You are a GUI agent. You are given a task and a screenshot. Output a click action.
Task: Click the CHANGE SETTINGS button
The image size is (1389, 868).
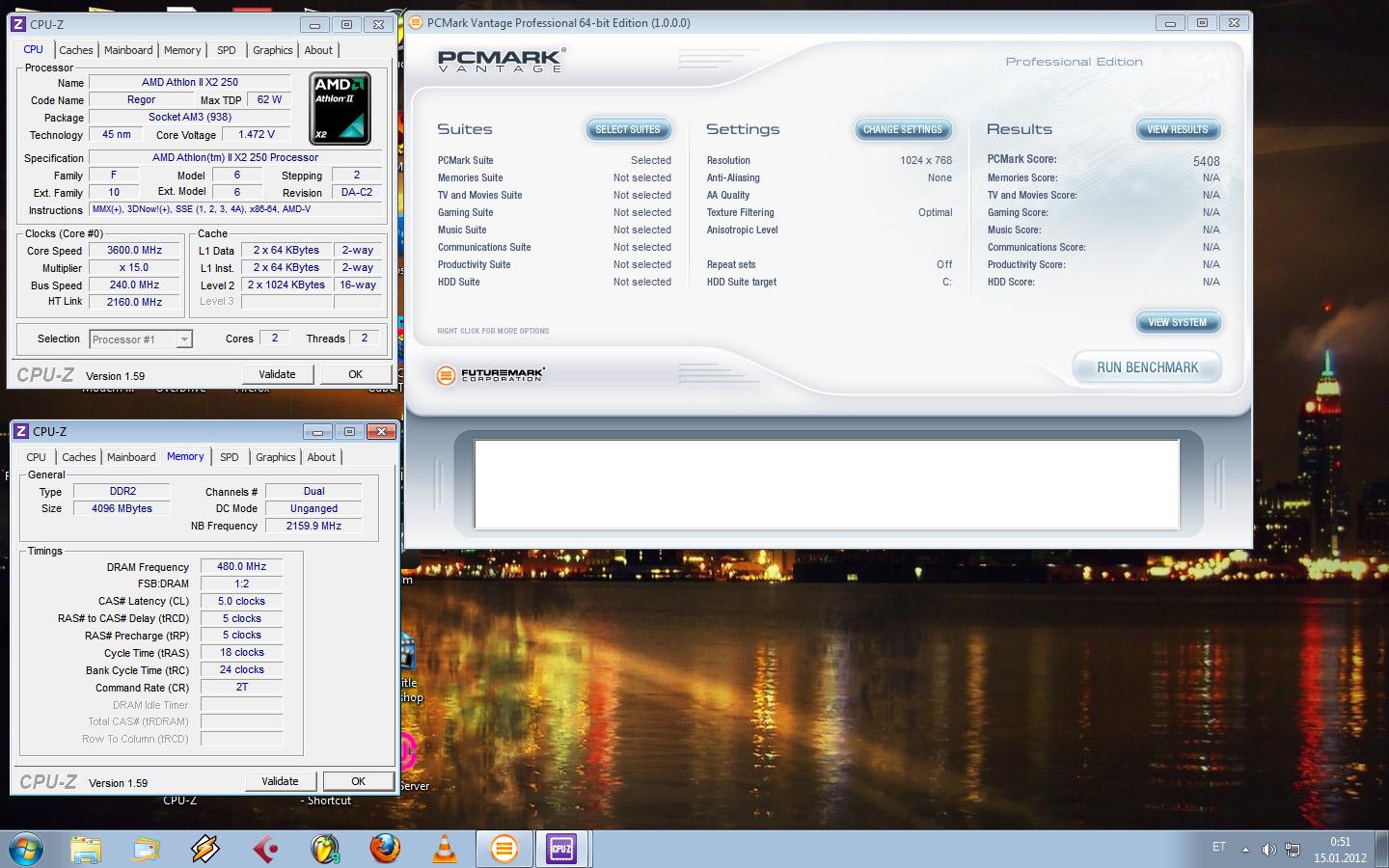903,129
